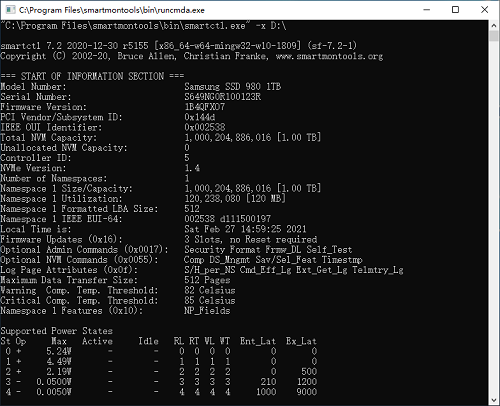The height and width of the screenshot is (406, 500).
Task: Click the Samsung SSD 980 1TB model text
Action: (x=233, y=87)
